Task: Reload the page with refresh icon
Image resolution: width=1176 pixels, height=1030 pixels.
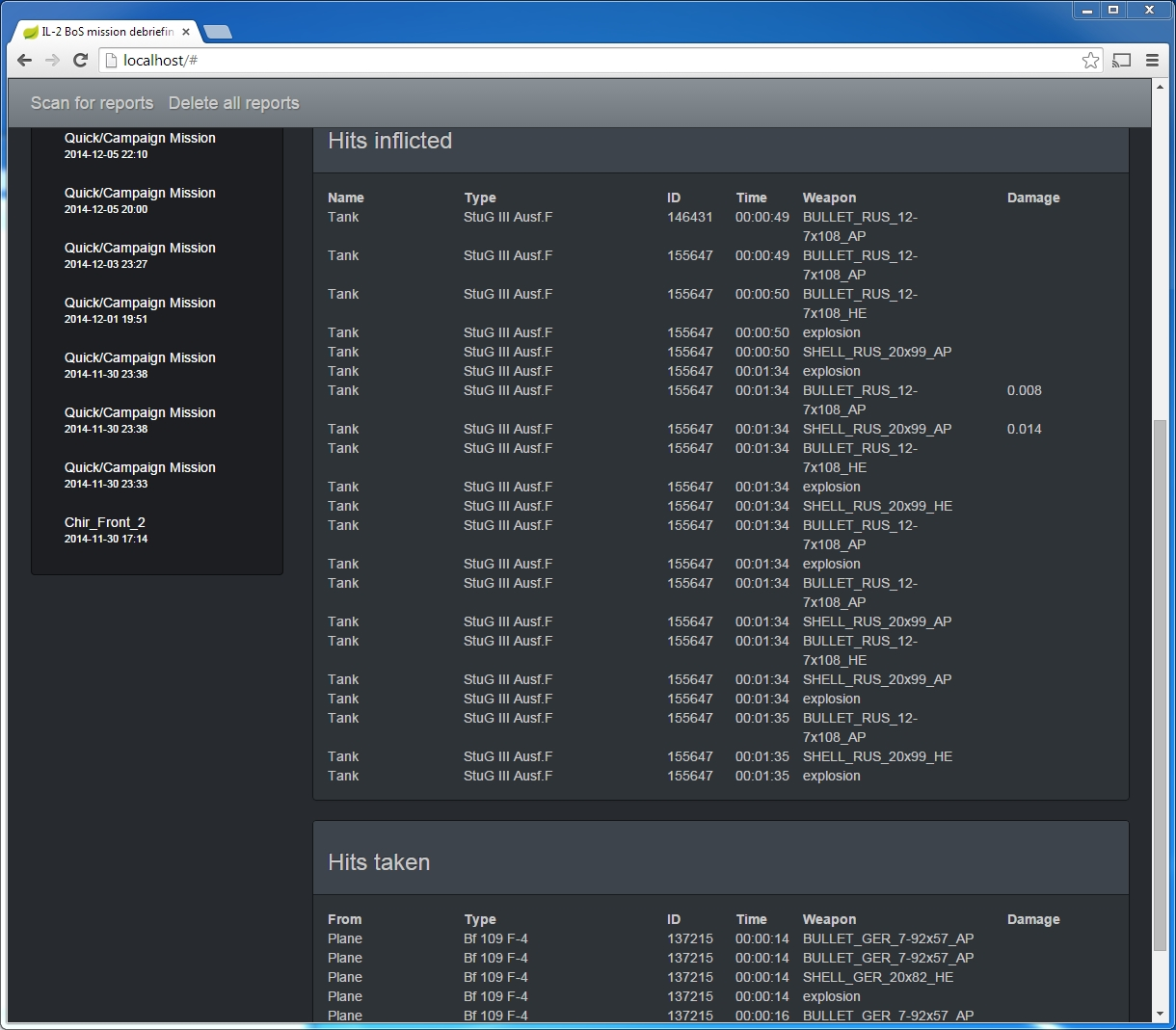Action: point(81,60)
